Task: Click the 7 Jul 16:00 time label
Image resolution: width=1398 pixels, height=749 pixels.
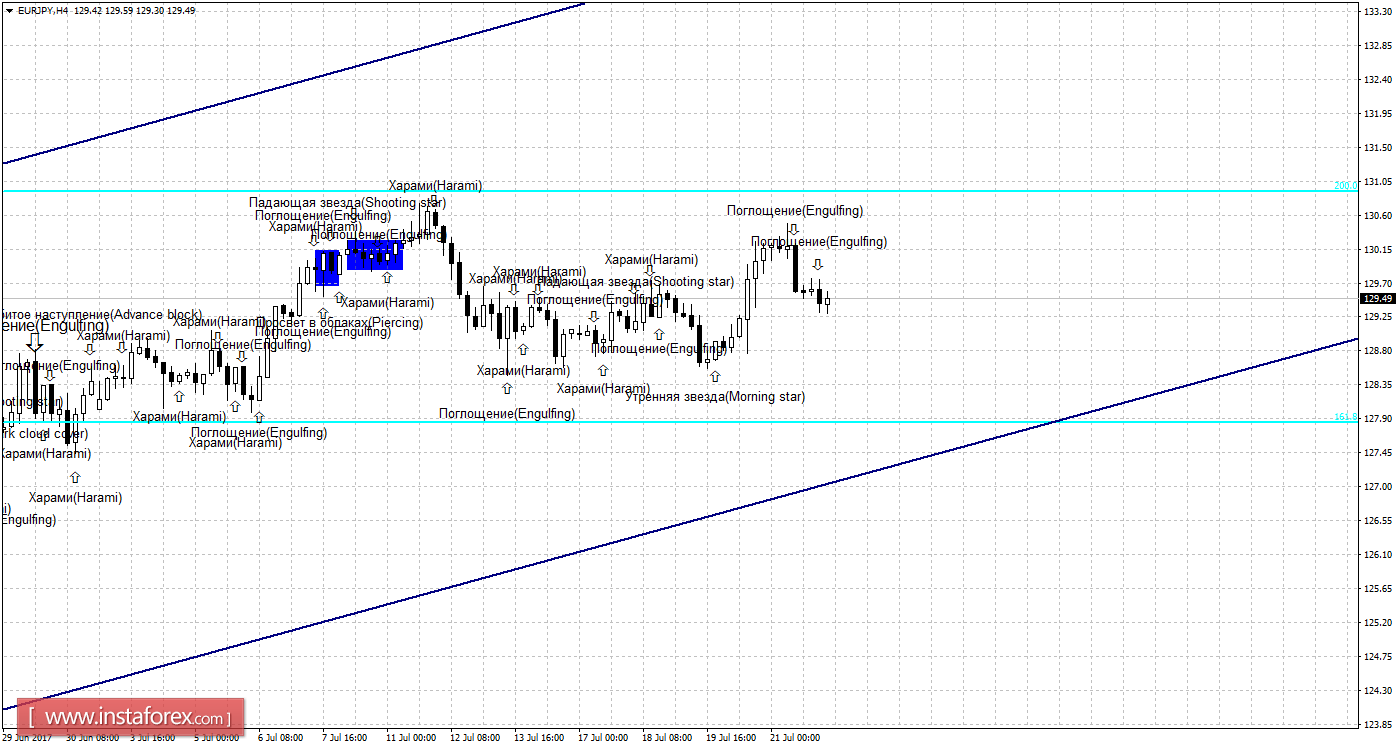Action: click(345, 738)
